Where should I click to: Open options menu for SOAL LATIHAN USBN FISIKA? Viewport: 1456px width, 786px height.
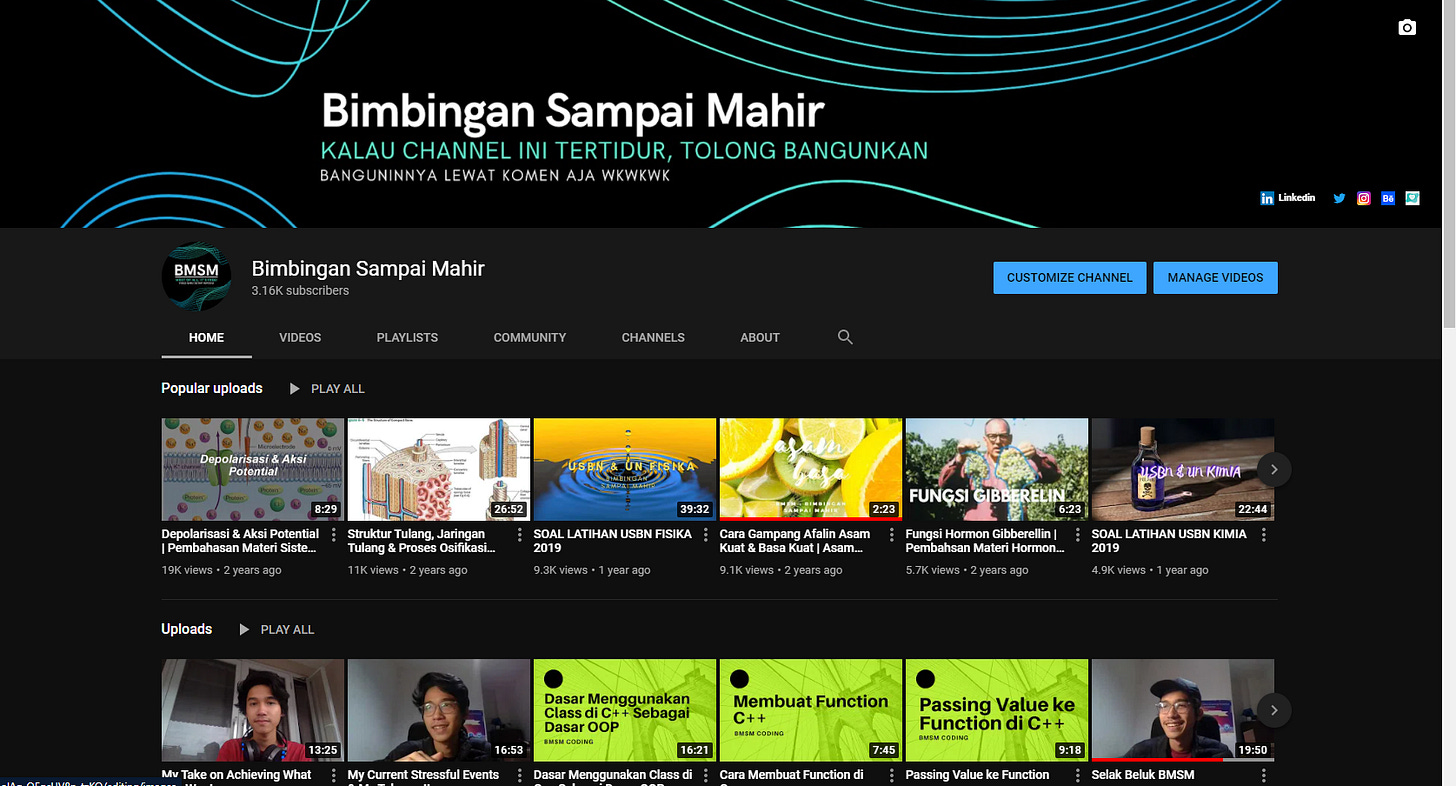coord(706,535)
